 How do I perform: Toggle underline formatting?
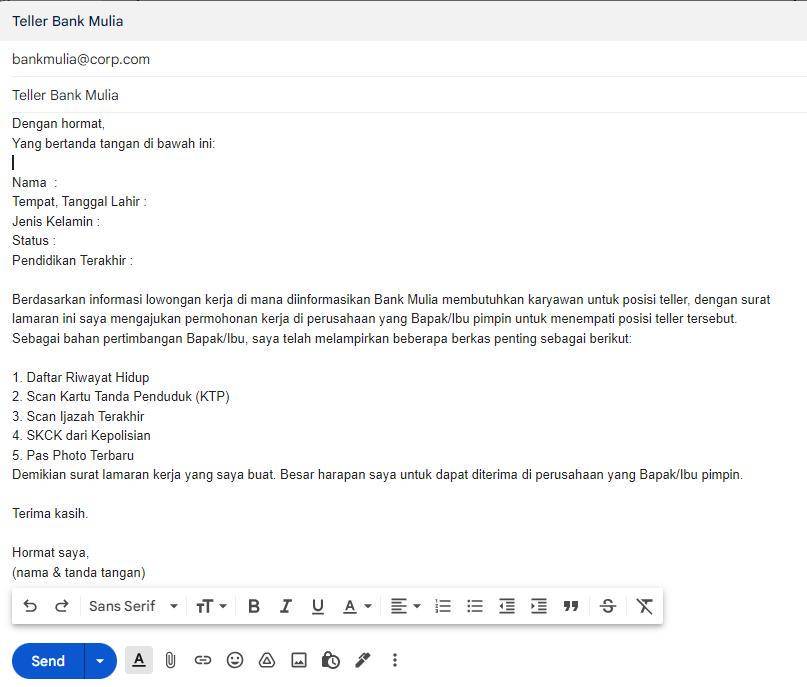pyautogui.click(x=318, y=606)
